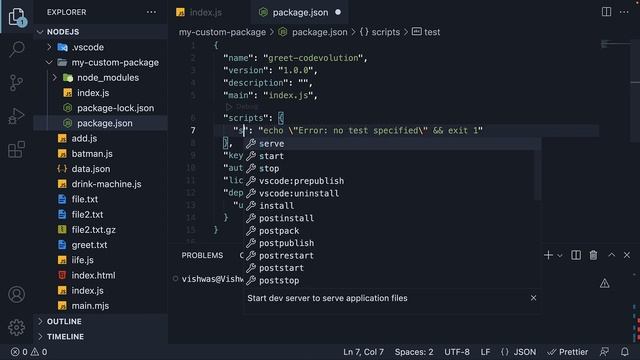Open main.mjs in explorer
This screenshot has width=640, height=360.
click(x=100, y=306)
